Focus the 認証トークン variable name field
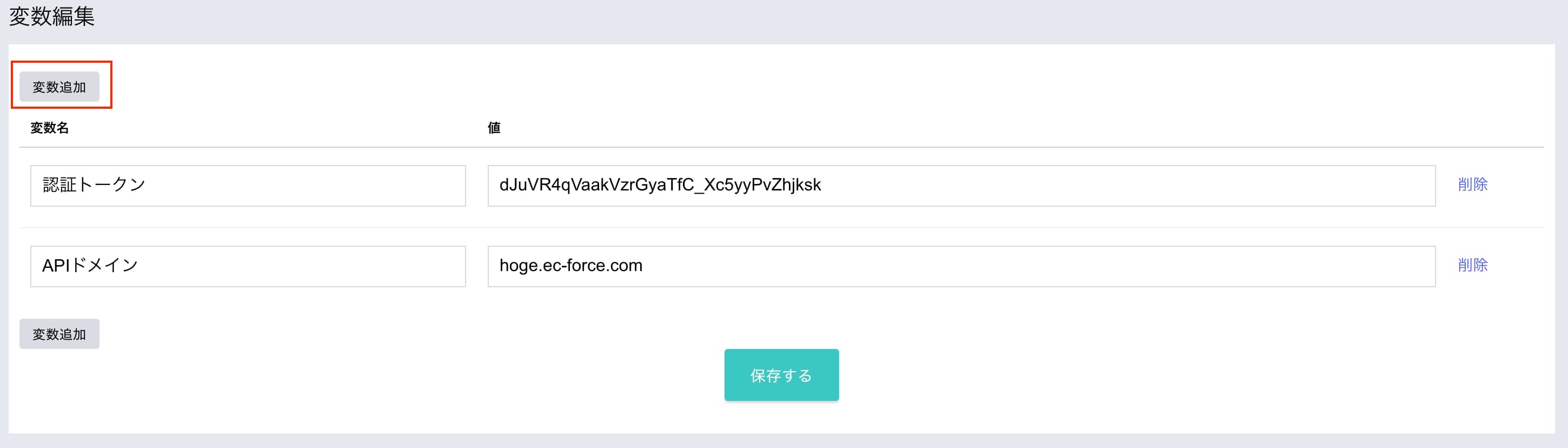This screenshot has height=448, width=1568. (x=248, y=185)
